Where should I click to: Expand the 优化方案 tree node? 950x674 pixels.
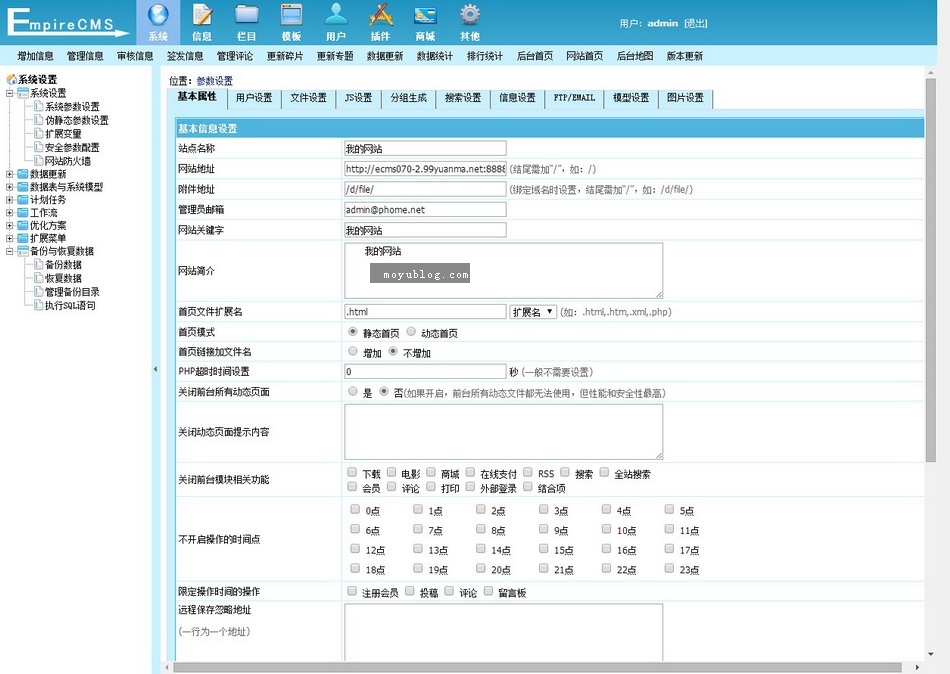[10, 225]
